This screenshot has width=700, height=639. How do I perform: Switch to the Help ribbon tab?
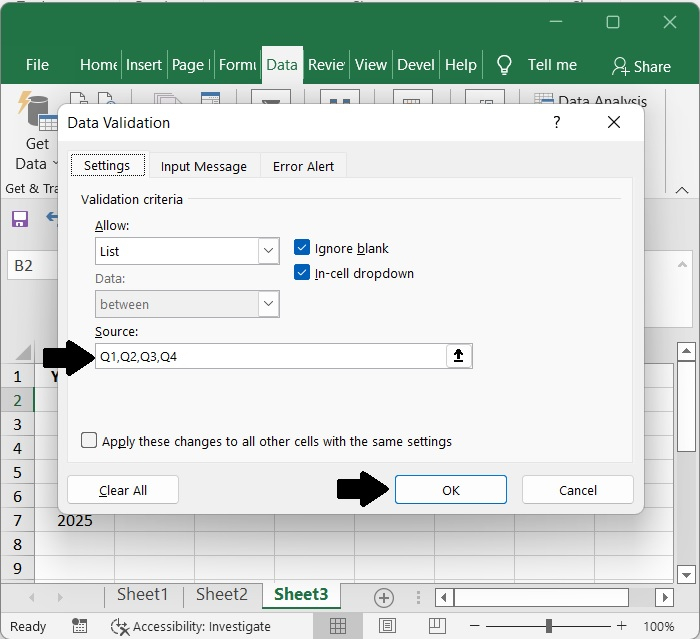click(461, 65)
